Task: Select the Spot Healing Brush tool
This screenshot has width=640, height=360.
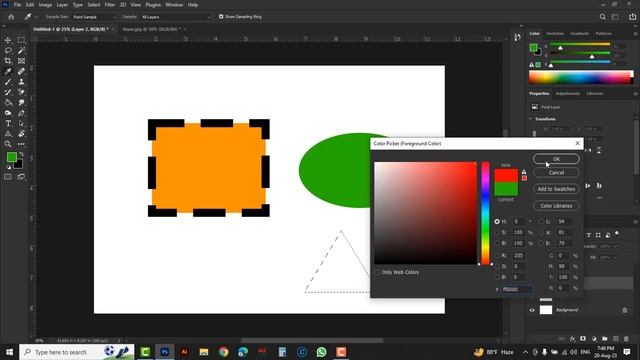Action: pos(21,71)
